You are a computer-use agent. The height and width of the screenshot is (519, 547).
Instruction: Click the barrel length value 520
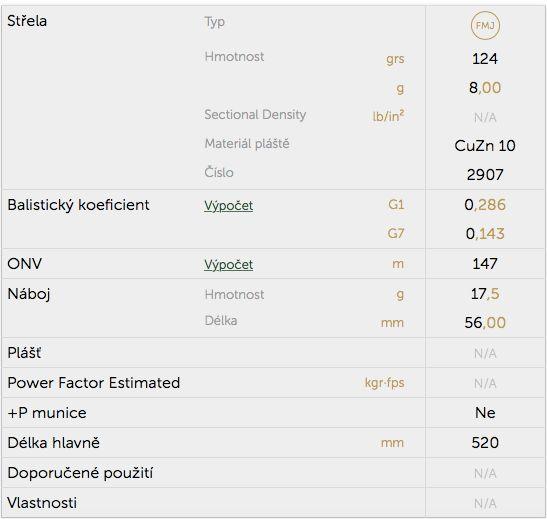pyautogui.click(x=485, y=443)
